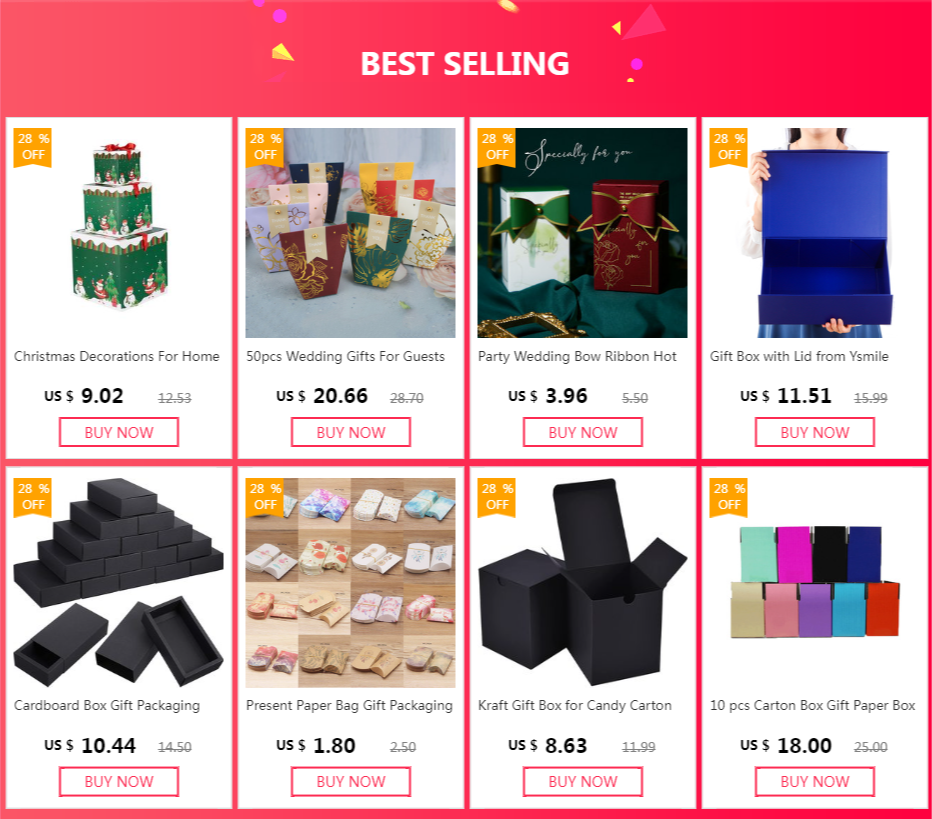Open the Gift Box with Lid from Ysmile title
The height and width of the screenshot is (819, 932).
click(799, 357)
